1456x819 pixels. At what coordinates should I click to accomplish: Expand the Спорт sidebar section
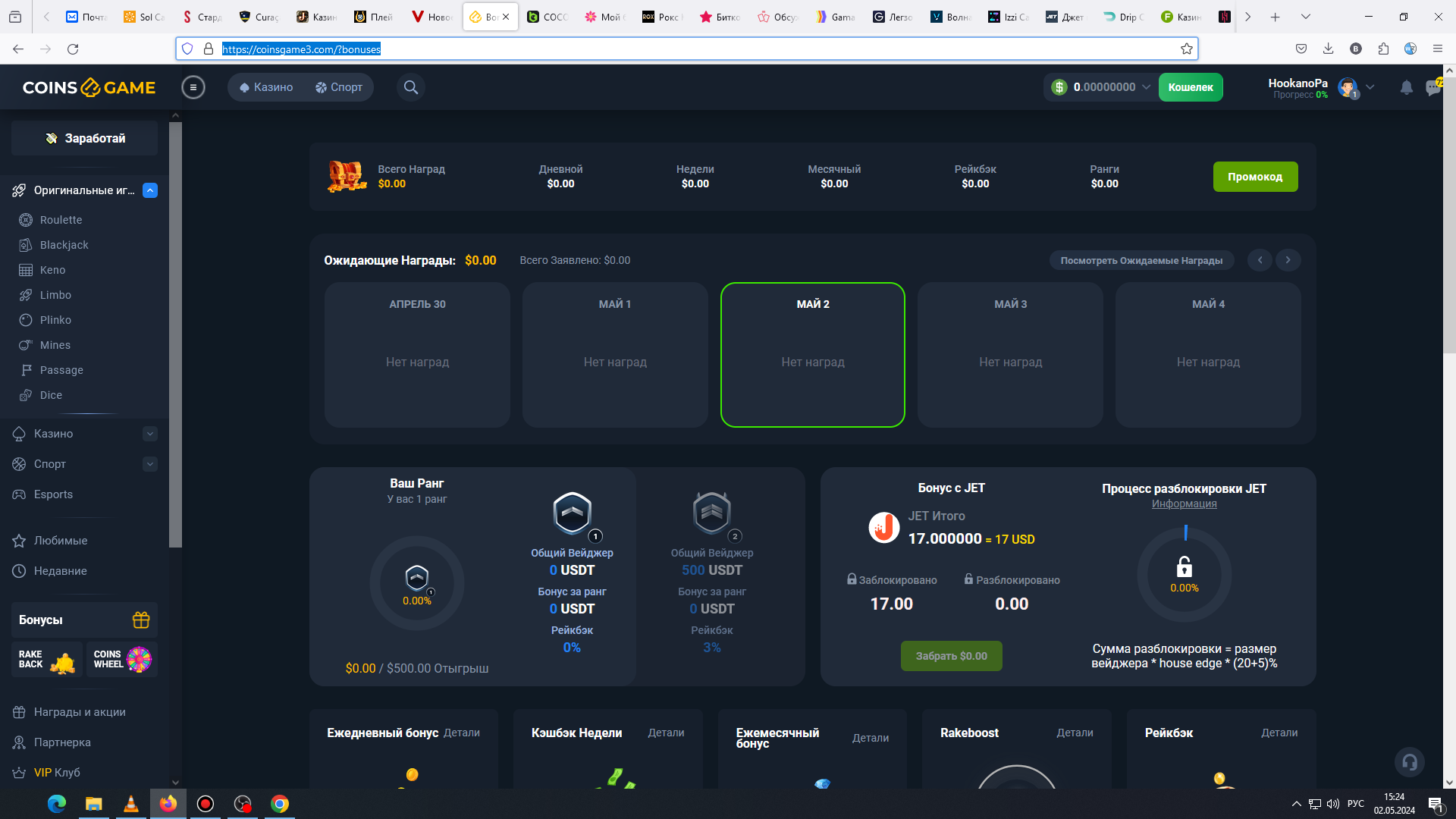[150, 464]
